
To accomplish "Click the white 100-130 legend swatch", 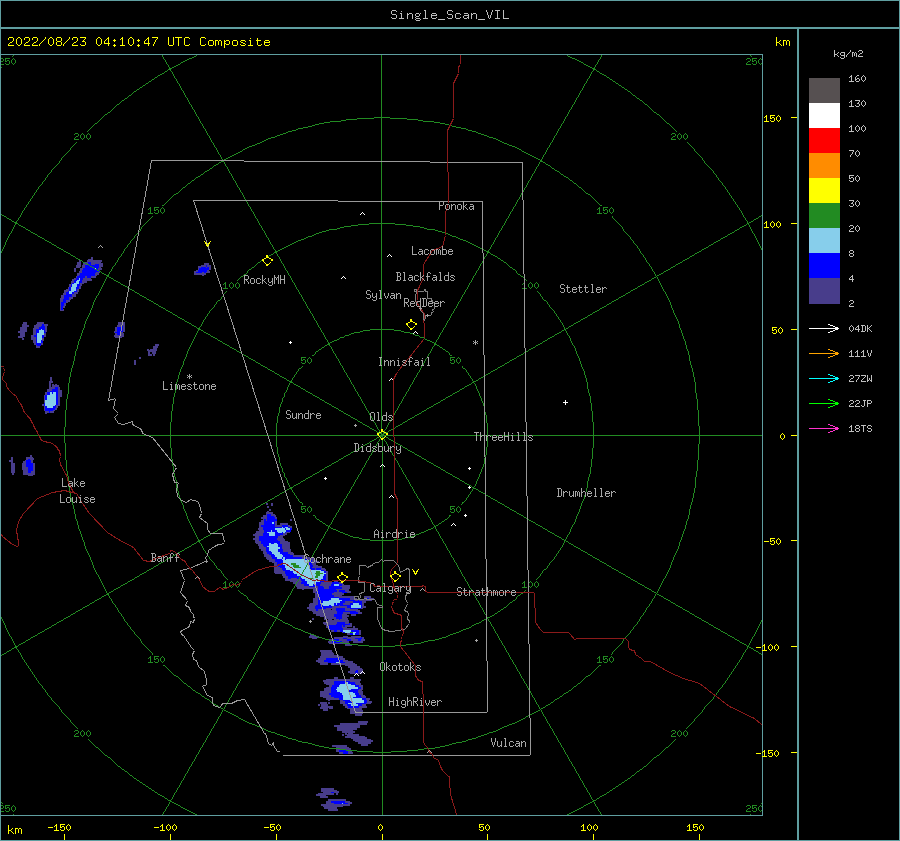I will coord(824,115).
